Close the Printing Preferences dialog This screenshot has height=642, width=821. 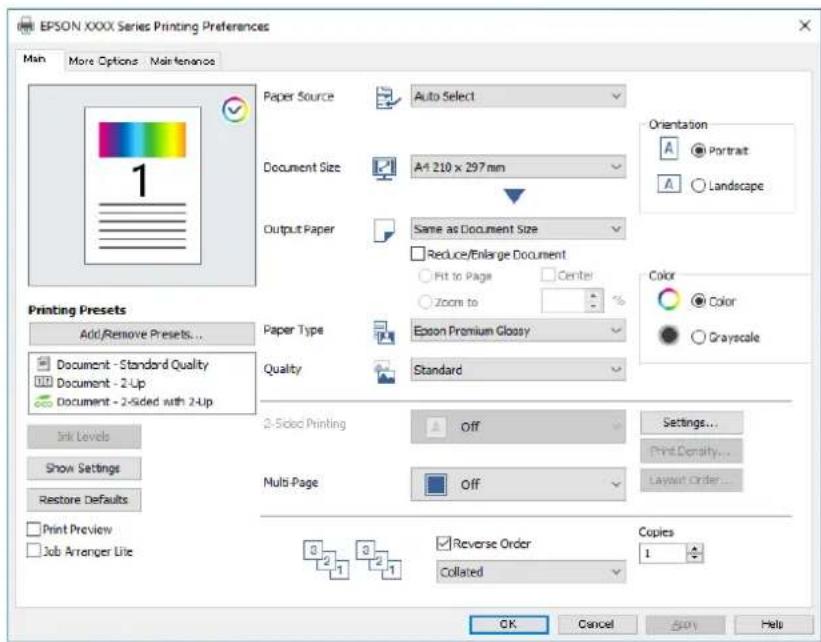[805, 25]
